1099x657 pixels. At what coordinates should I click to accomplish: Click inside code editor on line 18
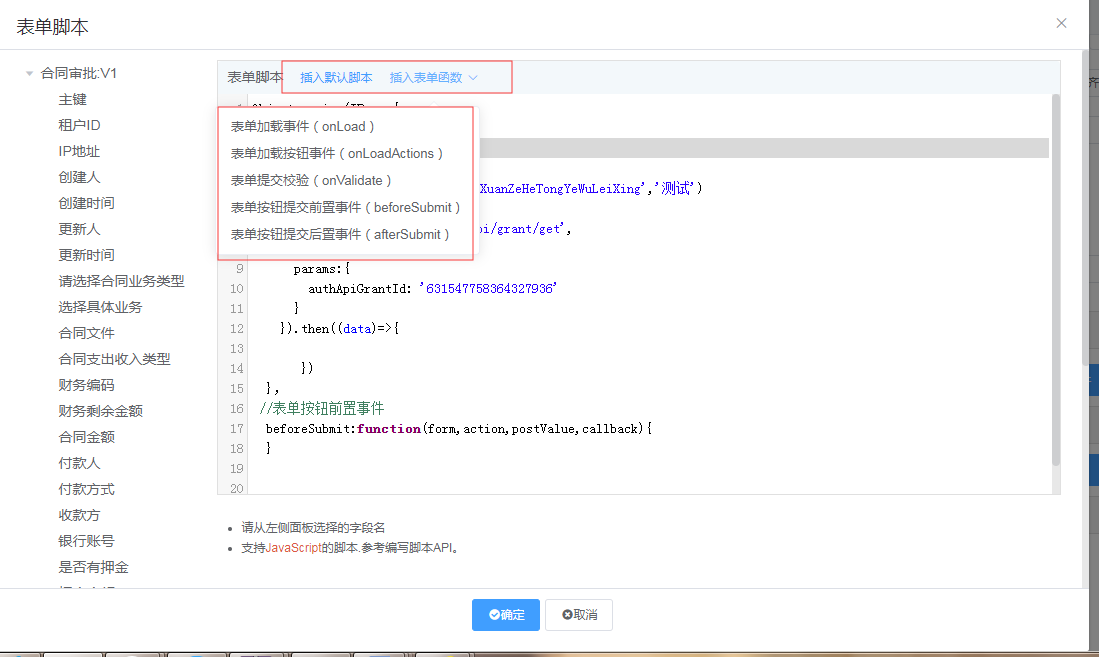(600, 469)
